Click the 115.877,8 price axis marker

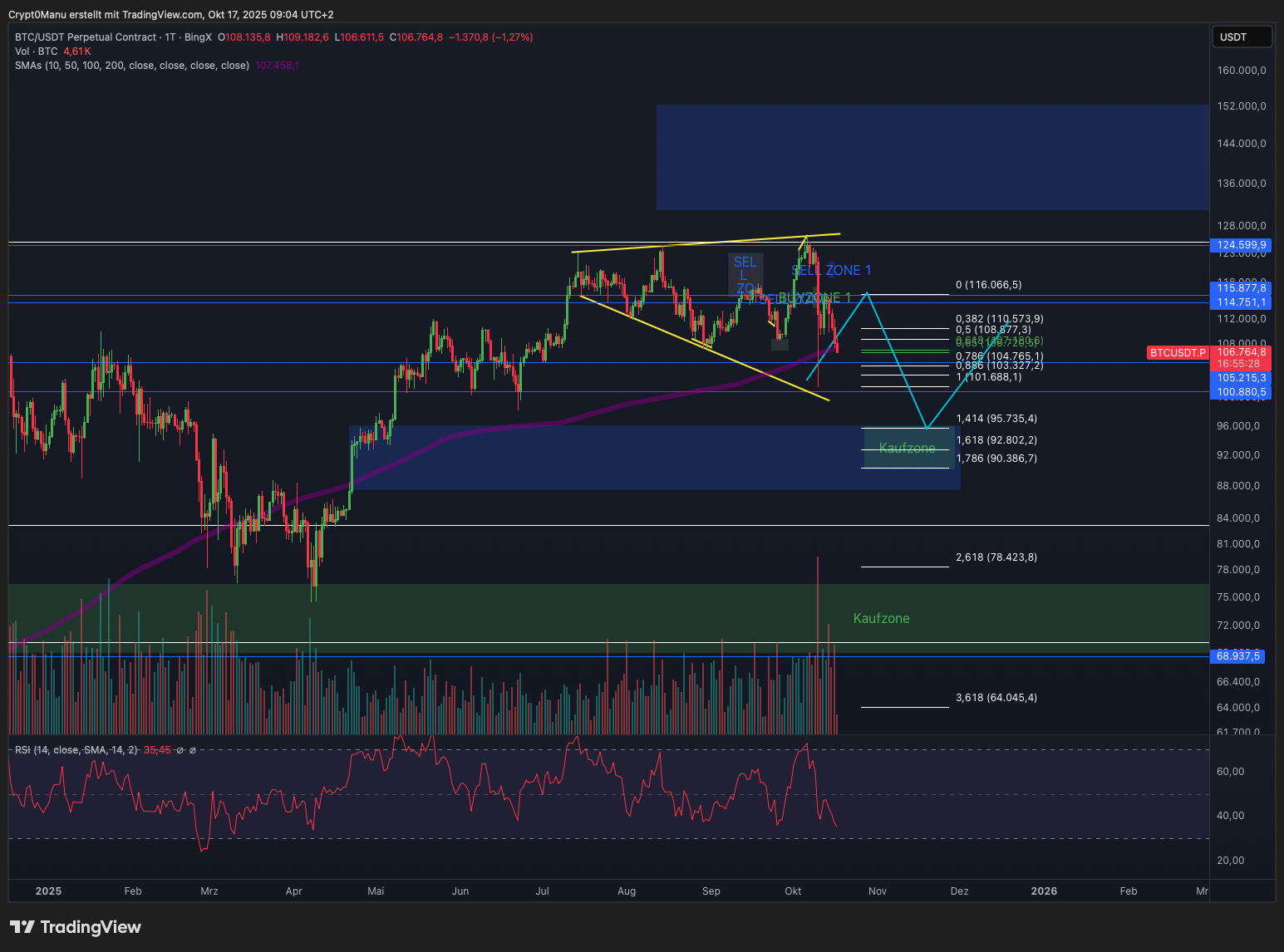(1241, 288)
